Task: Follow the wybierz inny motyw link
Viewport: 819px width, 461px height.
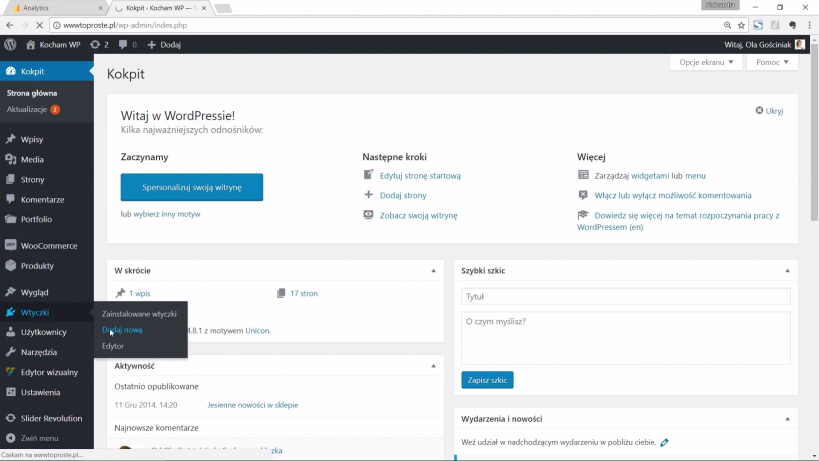Action: point(167,214)
